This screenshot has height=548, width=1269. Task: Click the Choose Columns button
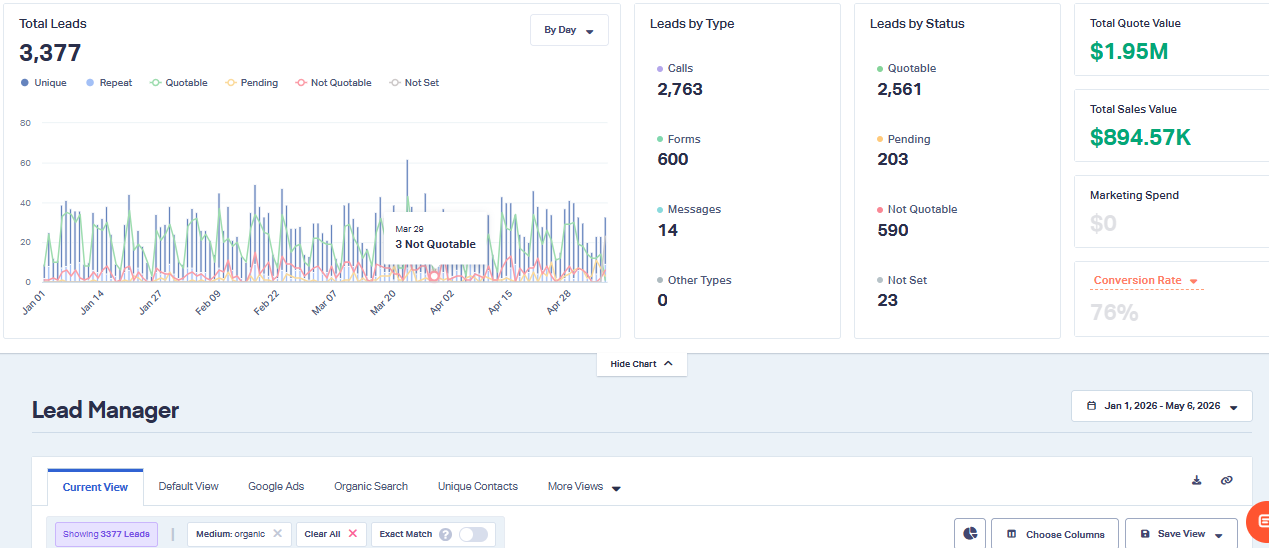(x=1055, y=534)
